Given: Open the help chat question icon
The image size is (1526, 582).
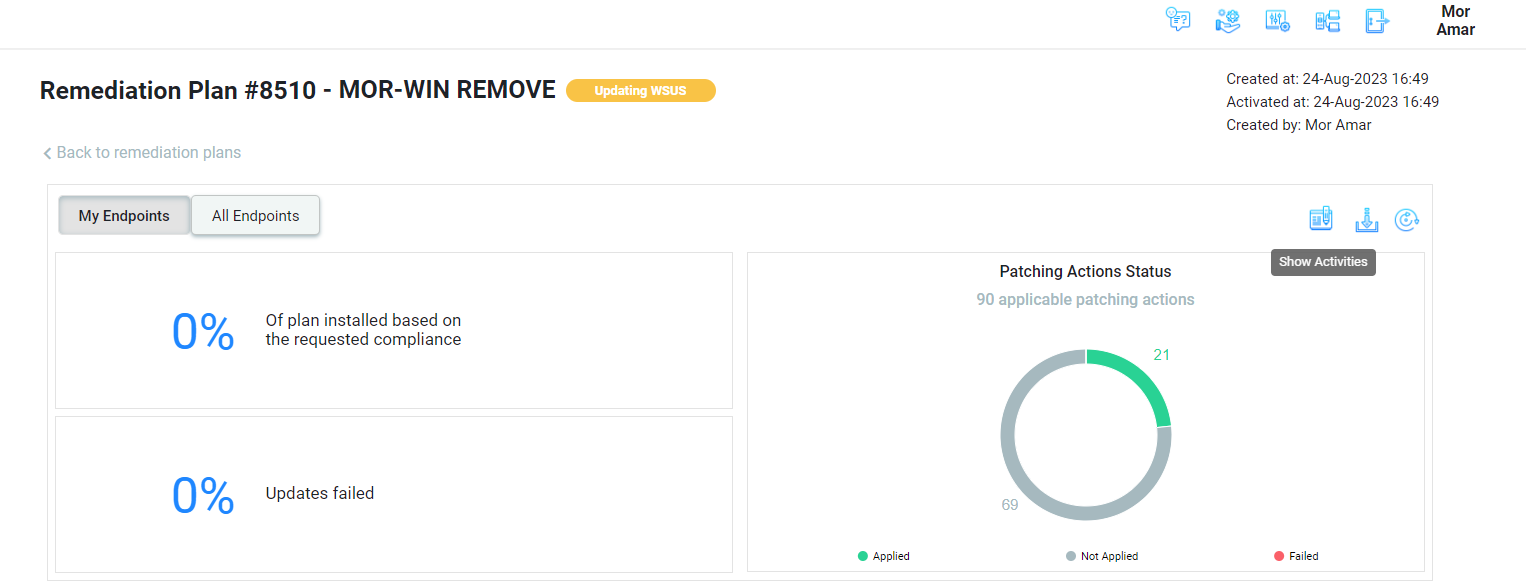Looking at the screenshot, I should 1179,20.
